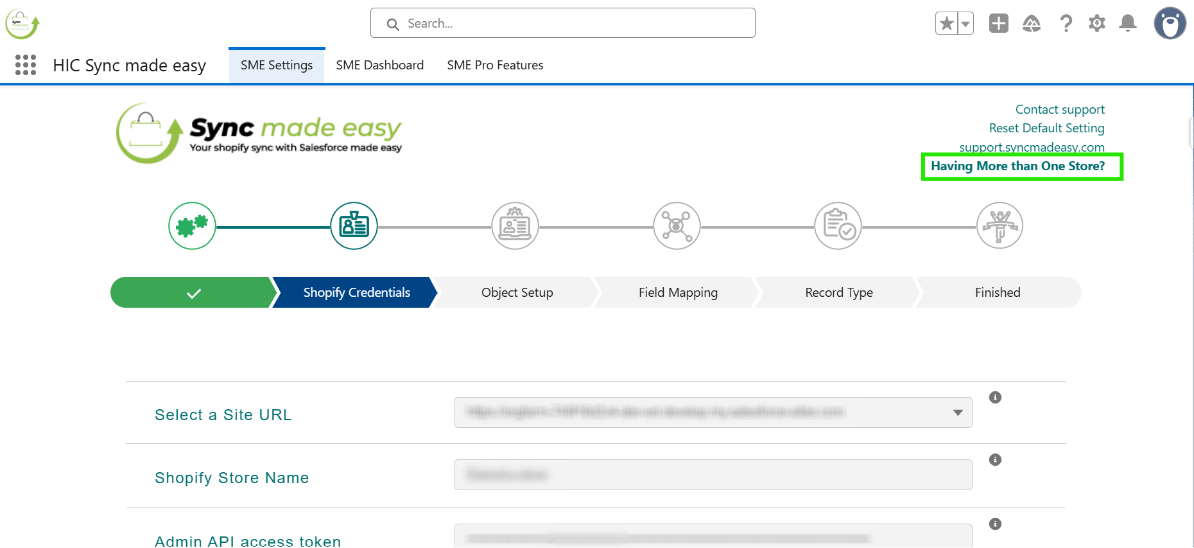The width and height of the screenshot is (1194, 548).
Task: Click the green gears first step icon
Action: (x=192, y=226)
